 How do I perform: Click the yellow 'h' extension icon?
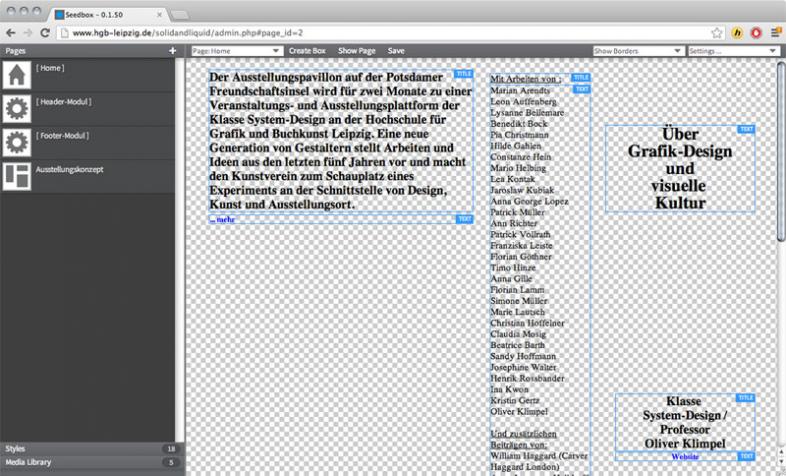[x=738, y=33]
